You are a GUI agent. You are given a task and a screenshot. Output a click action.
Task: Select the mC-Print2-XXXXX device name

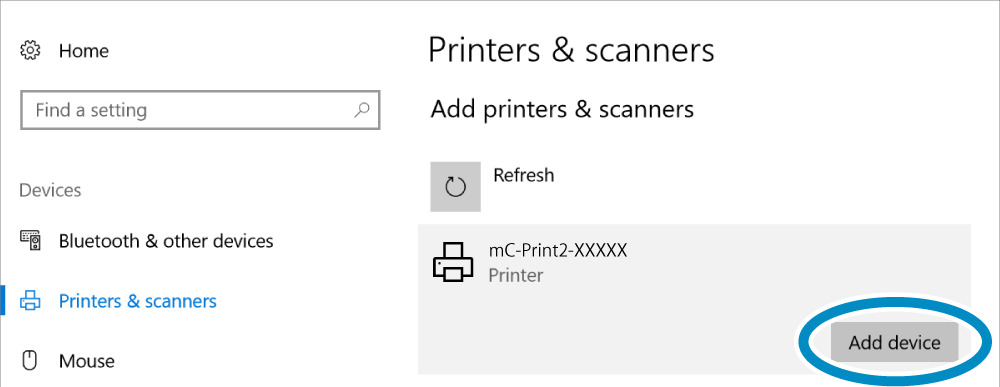558,250
